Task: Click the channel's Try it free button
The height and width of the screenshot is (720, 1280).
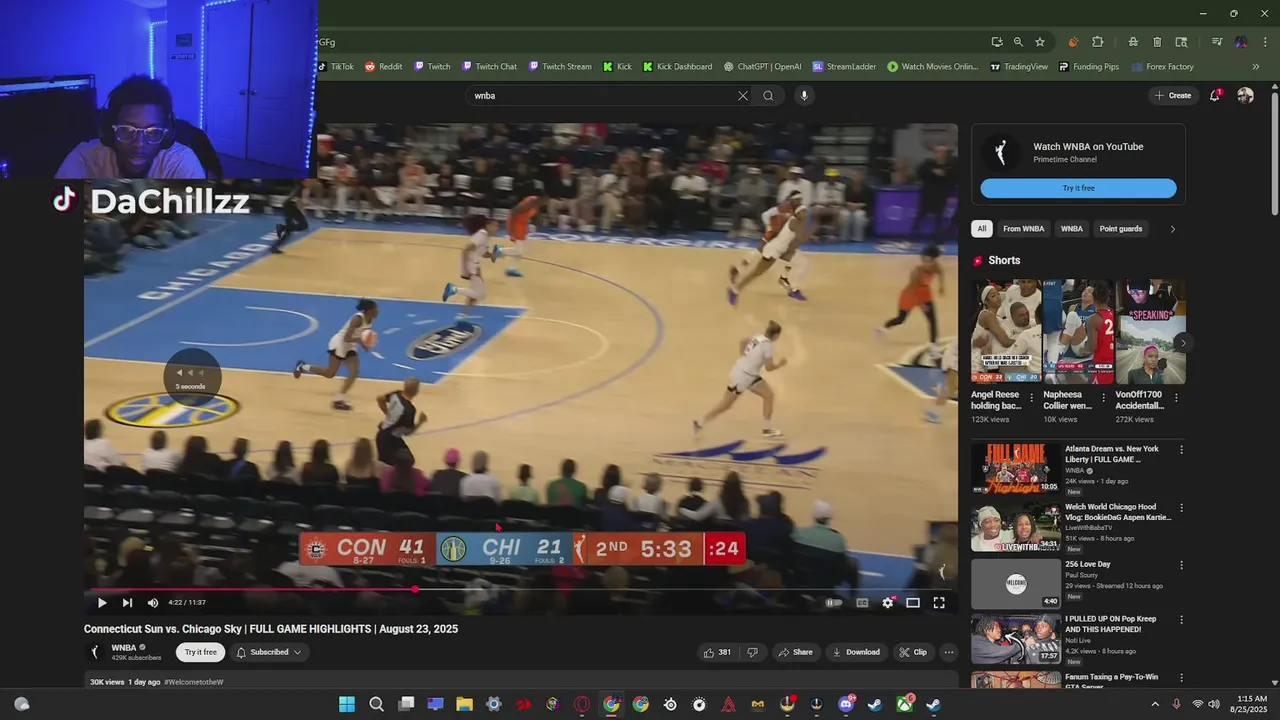Action: click(x=200, y=652)
